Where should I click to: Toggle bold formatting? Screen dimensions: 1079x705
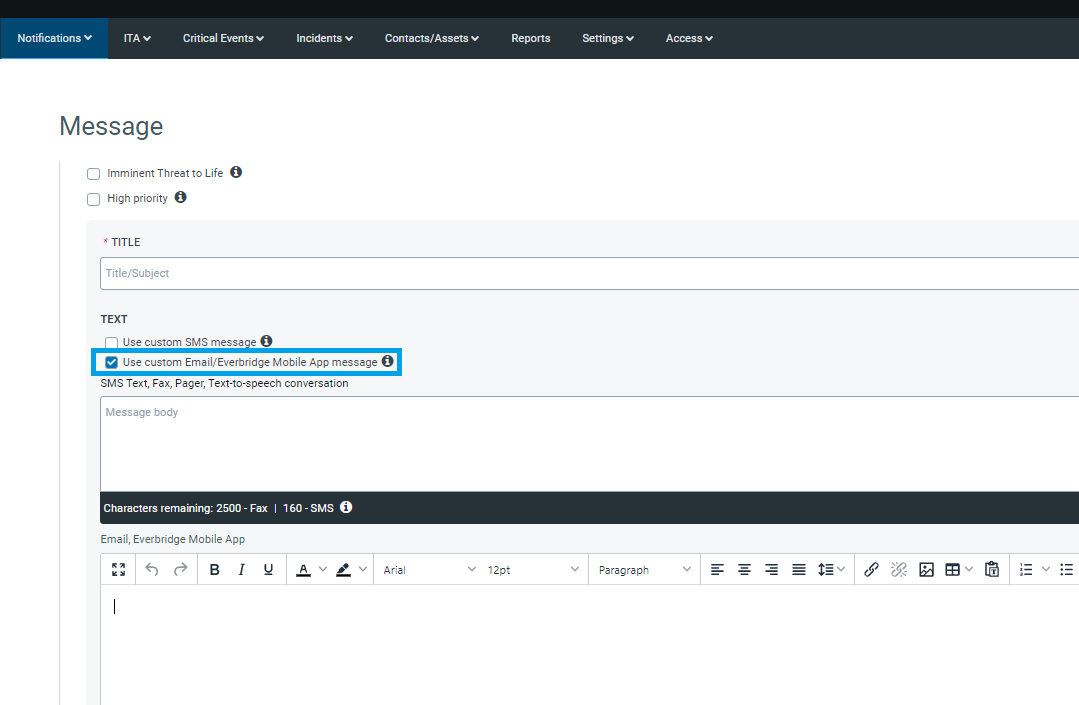click(x=214, y=570)
